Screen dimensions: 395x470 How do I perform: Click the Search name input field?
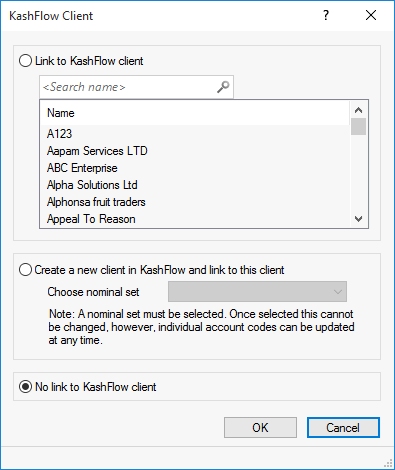click(129, 87)
